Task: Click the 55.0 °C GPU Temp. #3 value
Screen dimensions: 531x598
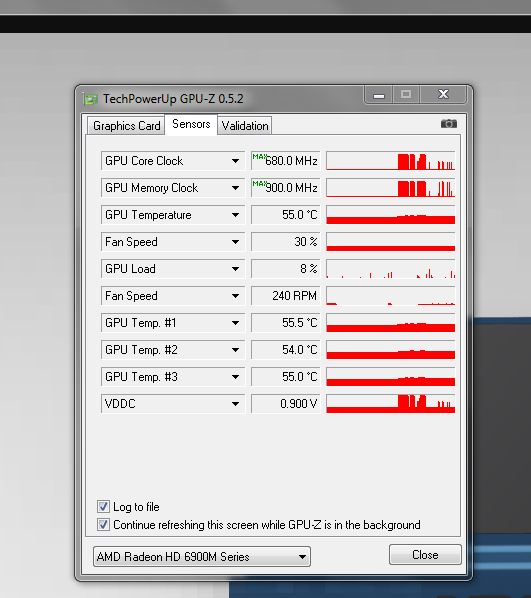Action: tap(285, 377)
